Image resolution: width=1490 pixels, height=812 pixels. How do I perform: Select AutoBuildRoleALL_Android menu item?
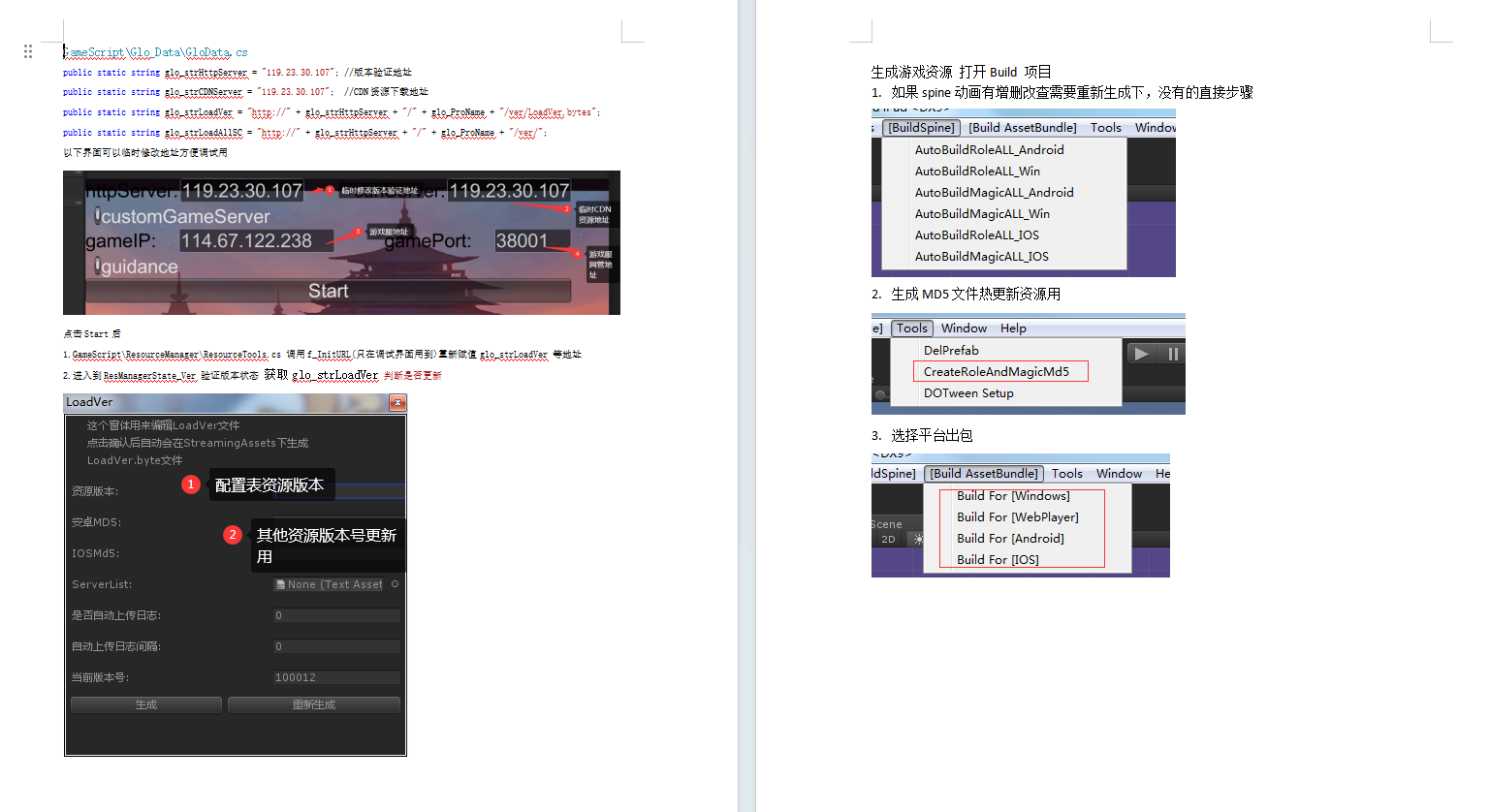(989, 150)
